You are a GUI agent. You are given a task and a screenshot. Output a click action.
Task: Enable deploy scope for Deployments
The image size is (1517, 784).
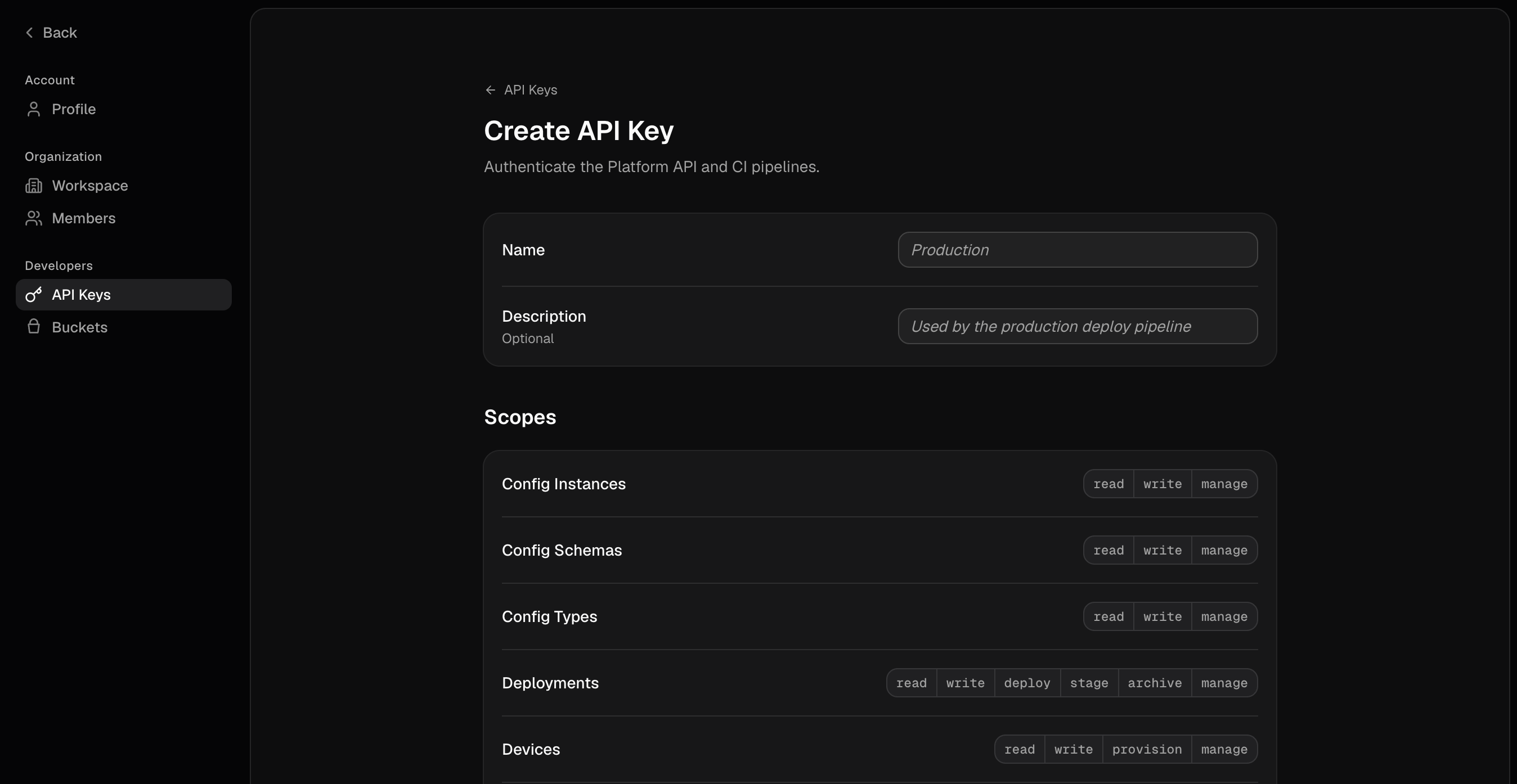click(x=1027, y=683)
